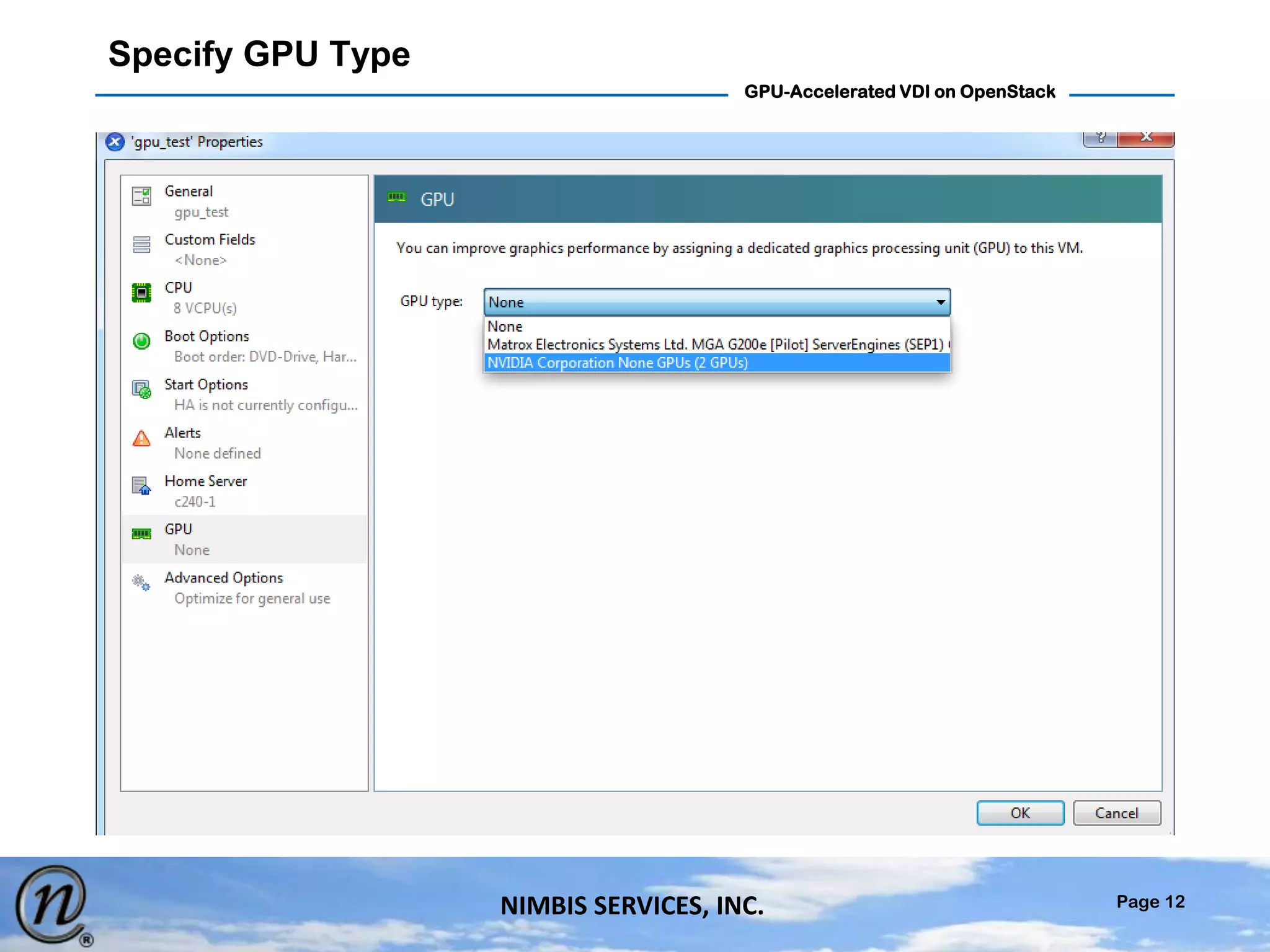This screenshot has height=952, width=1270.
Task: Click the 'gpu_test' text under General
Action: point(202,213)
